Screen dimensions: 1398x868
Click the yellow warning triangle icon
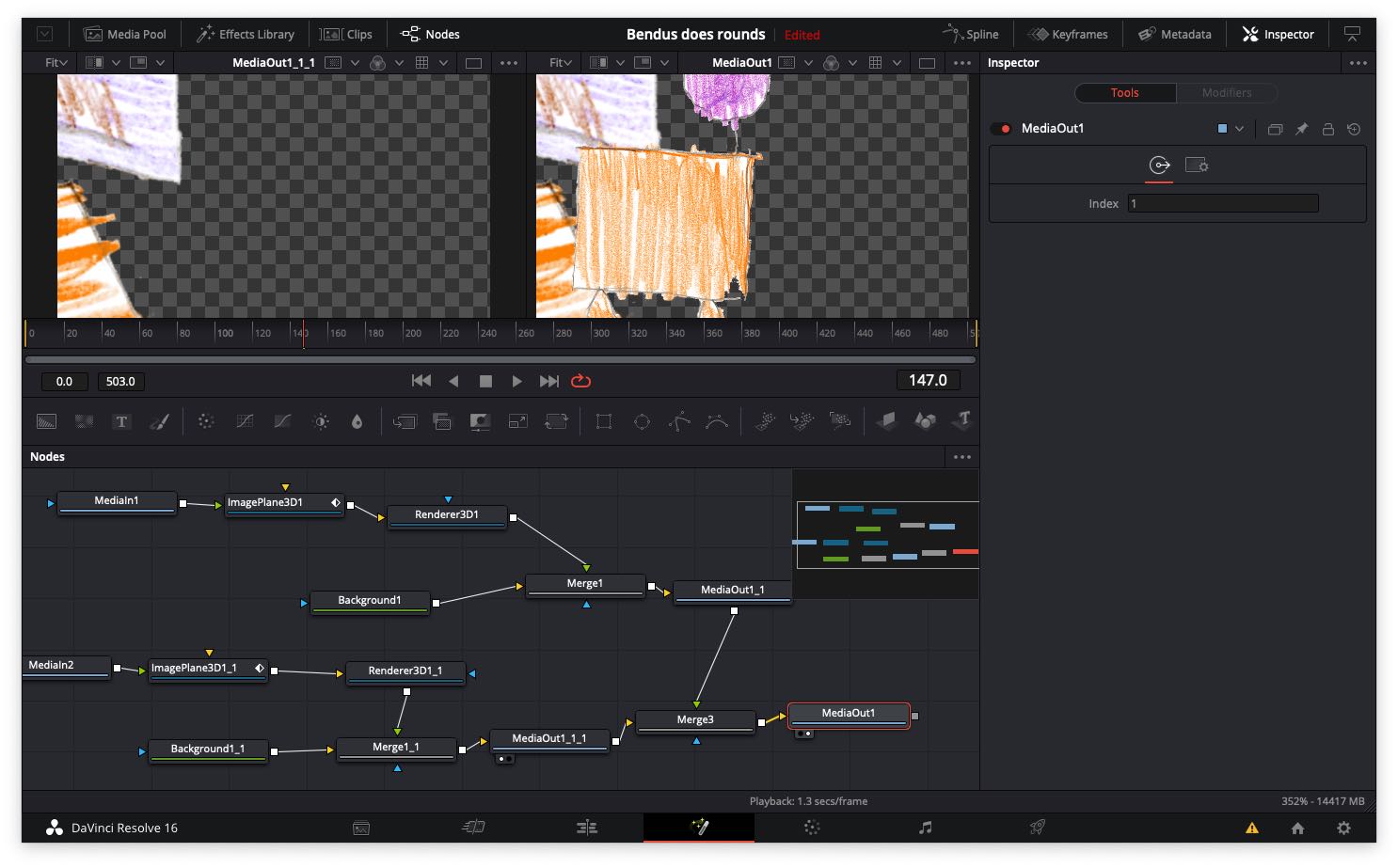[1252, 829]
